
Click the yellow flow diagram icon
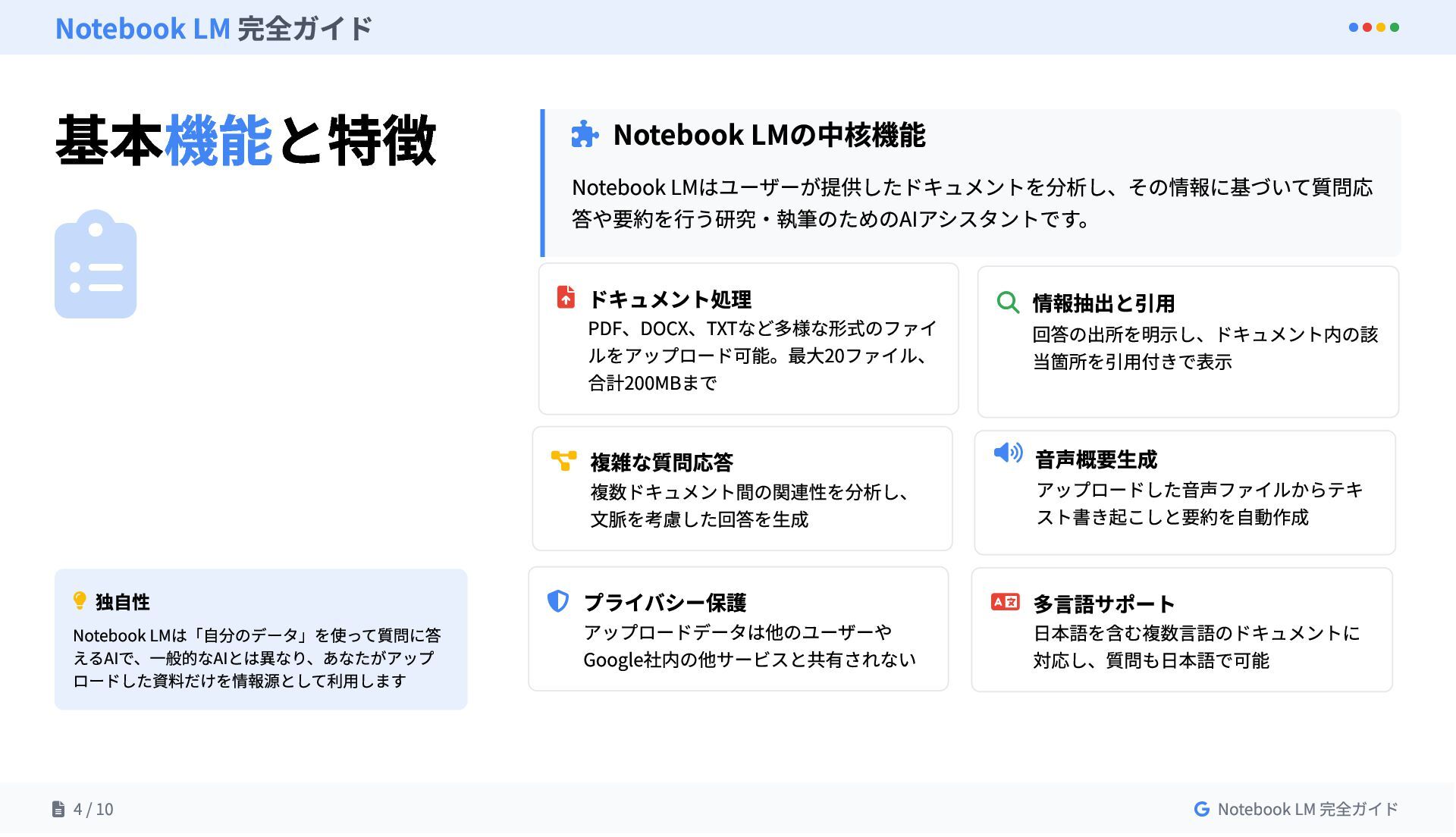pyautogui.click(x=563, y=459)
